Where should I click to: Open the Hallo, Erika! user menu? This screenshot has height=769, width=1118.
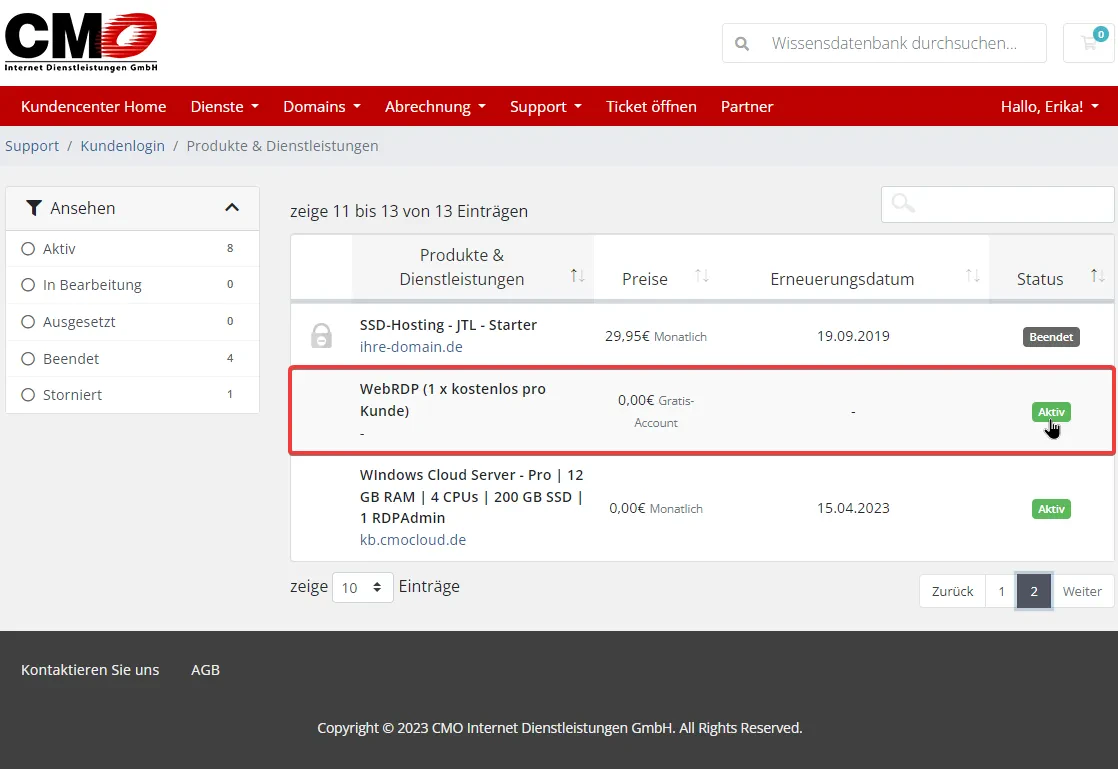click(1050, 106)
